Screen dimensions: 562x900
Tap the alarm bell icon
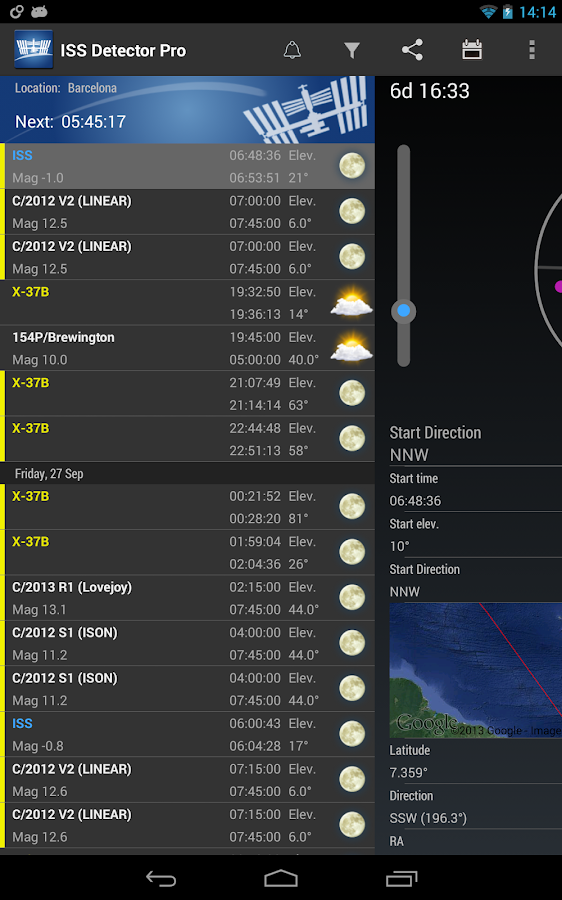click(292, 51)
